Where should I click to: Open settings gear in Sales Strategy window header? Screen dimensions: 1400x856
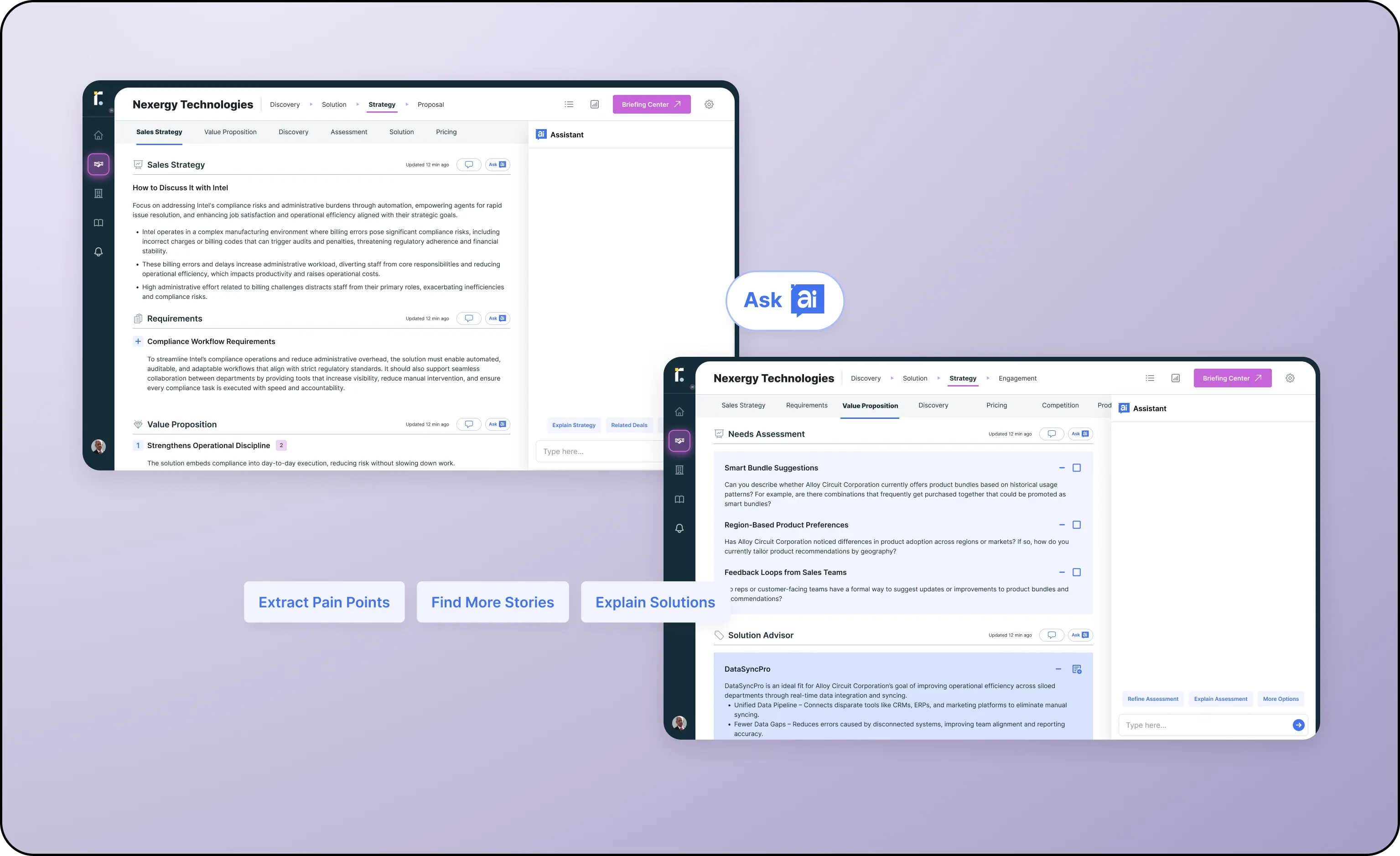(x=709, y=104)
